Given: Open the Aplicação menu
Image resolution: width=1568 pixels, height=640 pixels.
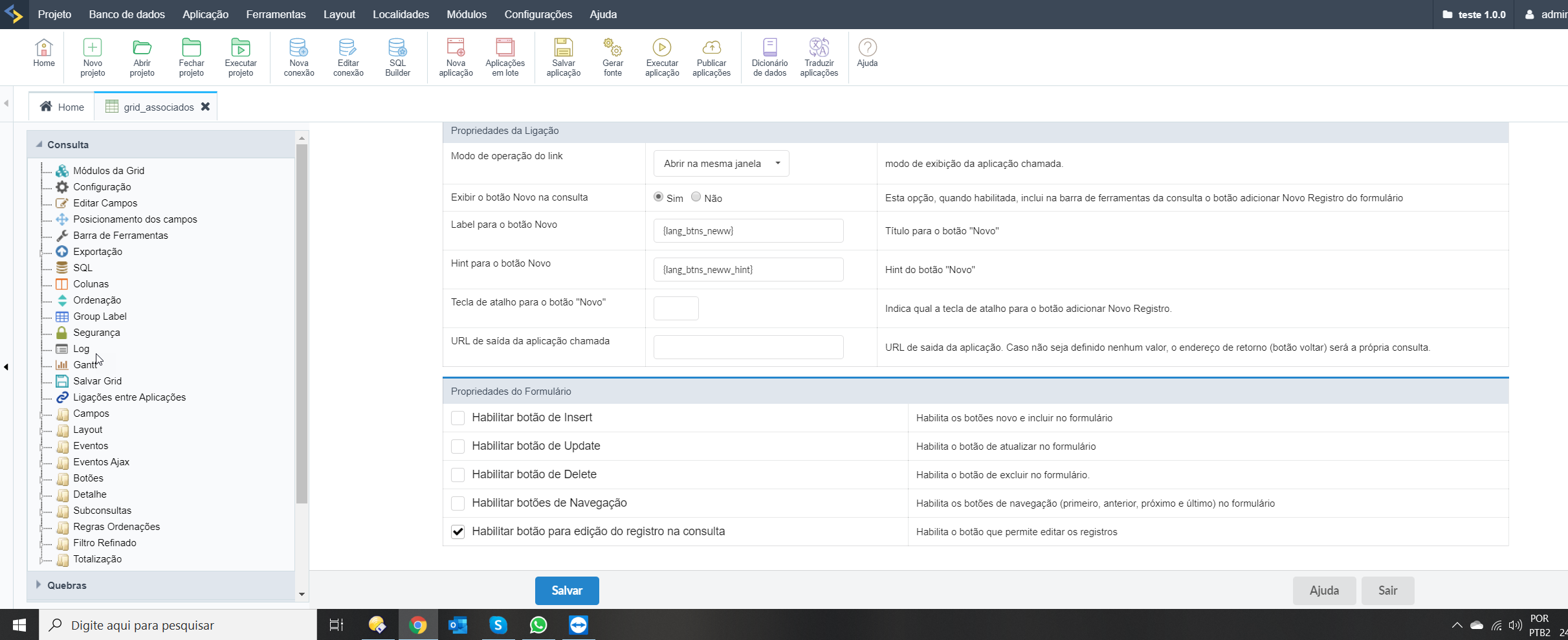Looking at the screenshot, I should pos(205,14).
